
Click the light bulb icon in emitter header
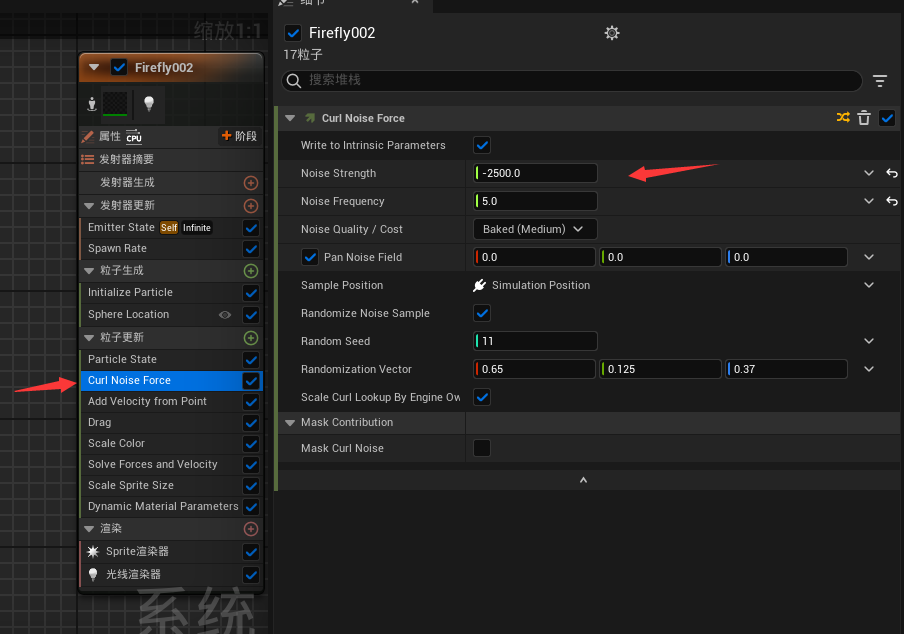pos(149,104)
